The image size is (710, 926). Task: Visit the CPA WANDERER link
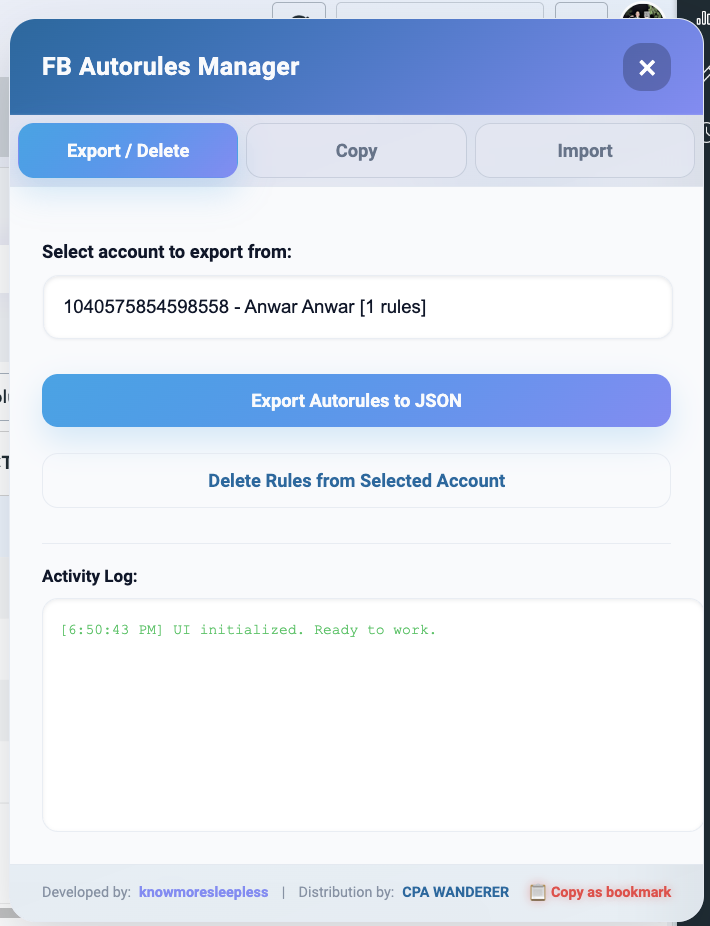pyautogui.click(x=455, y=892)
